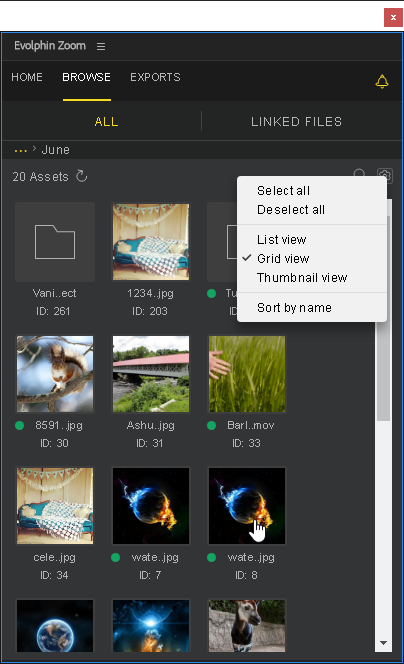
Task: Select the blue glowing light thumbnail
Action: tap(151, 625)
